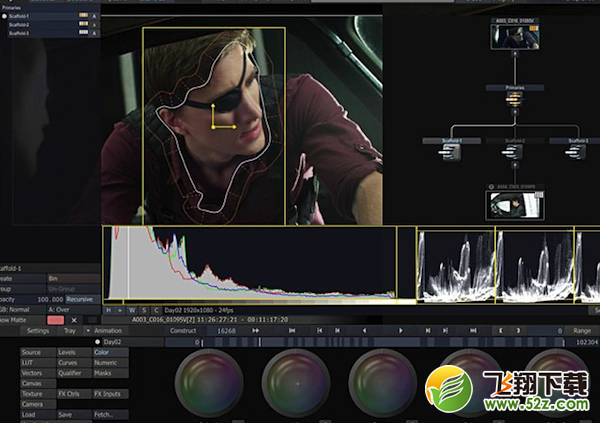Play the sequence forward
The width and height of the screenshot is (600, 423).
(401, 330)
